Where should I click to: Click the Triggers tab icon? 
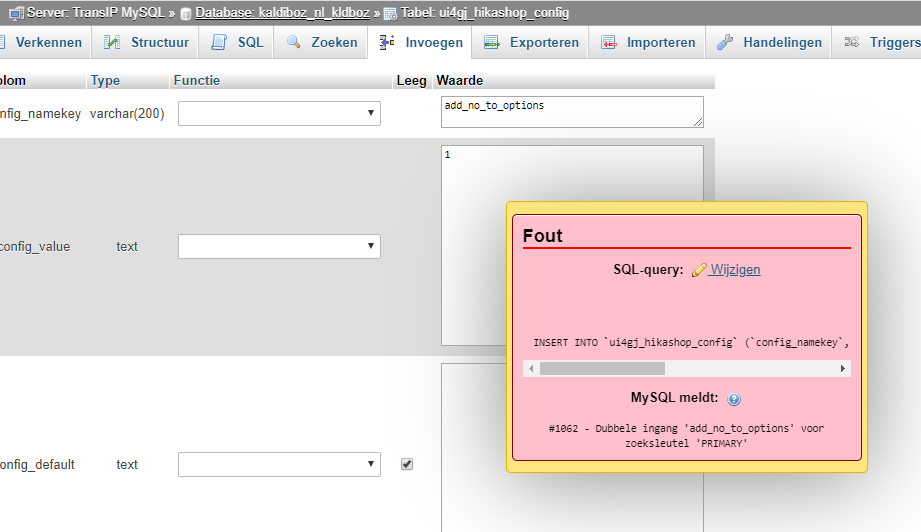click(x=852, y=42)
